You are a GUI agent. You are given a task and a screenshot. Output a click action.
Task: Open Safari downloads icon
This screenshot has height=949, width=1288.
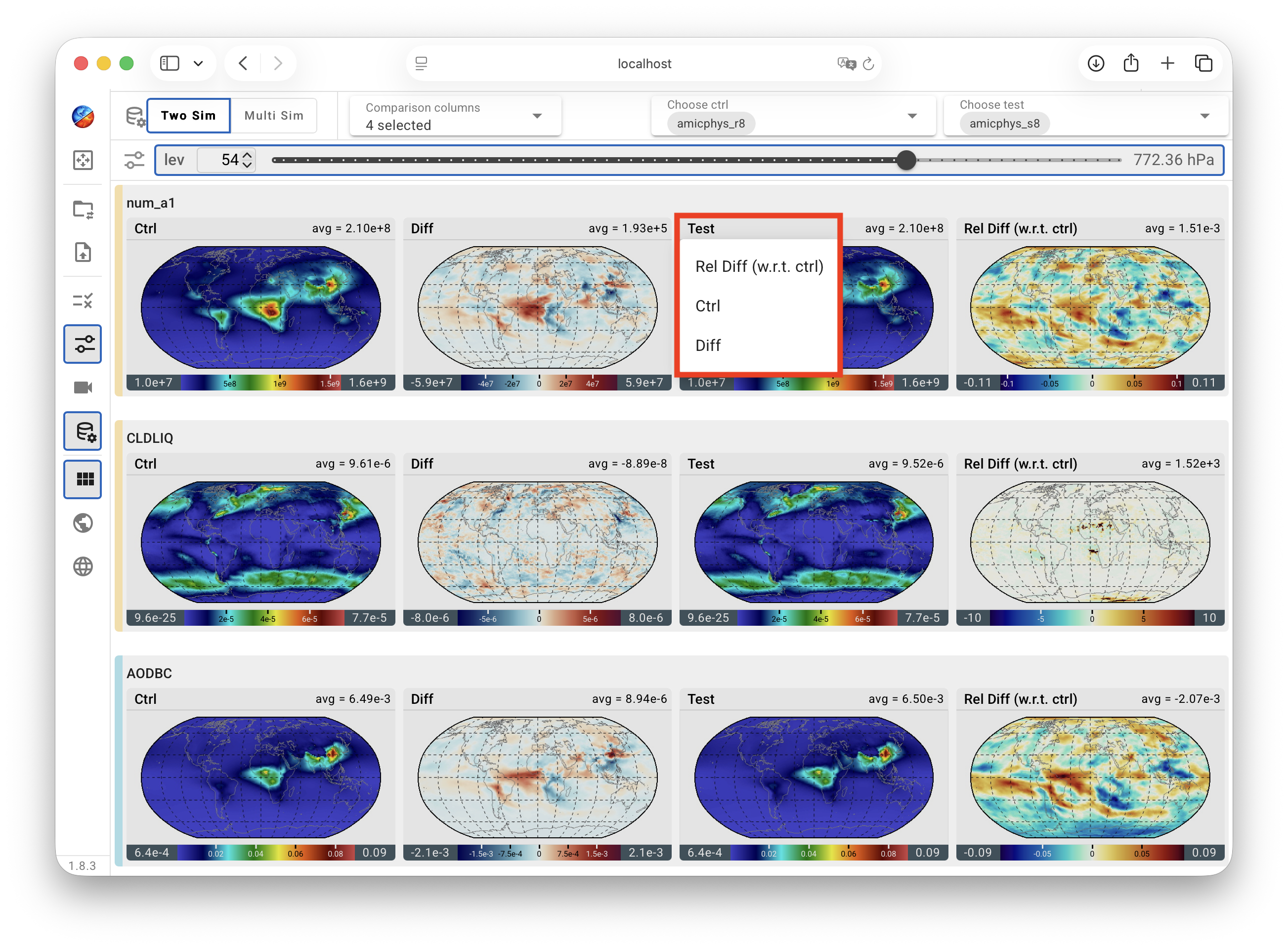point(1096,63)
